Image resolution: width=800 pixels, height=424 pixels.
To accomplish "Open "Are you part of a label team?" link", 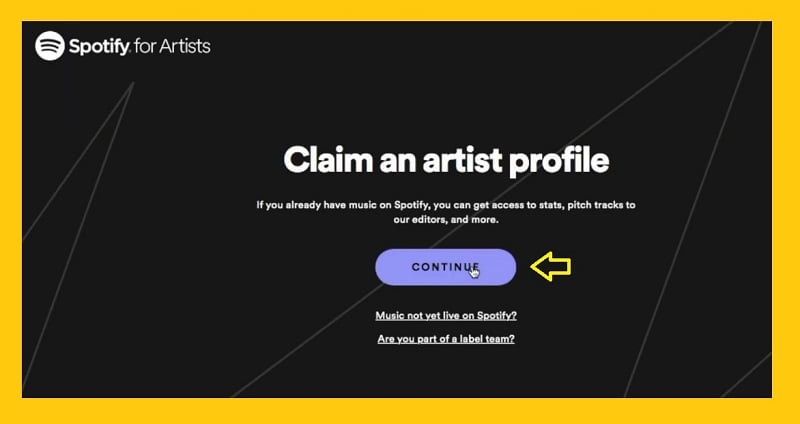I will click(x=446, y=339).
